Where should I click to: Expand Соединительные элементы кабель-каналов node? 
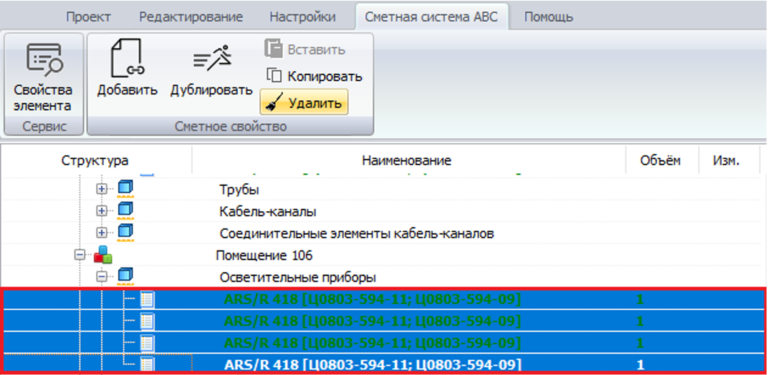(x=101, y=233)
